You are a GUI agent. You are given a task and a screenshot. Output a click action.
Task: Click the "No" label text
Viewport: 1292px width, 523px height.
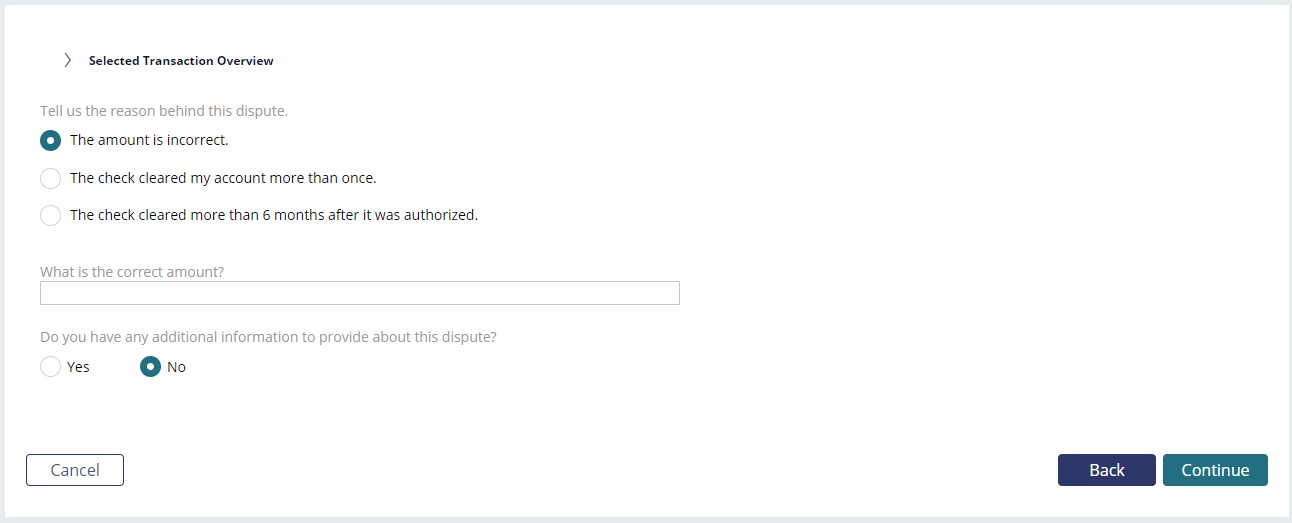176,367
